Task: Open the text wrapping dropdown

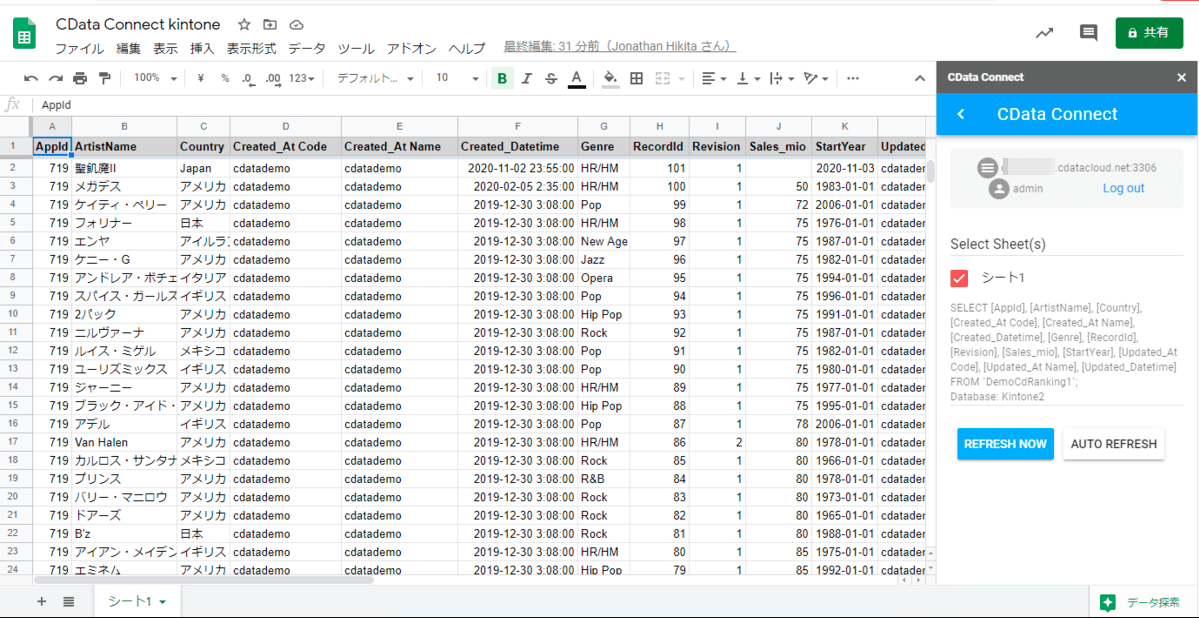Action: (x=782, y=78)
